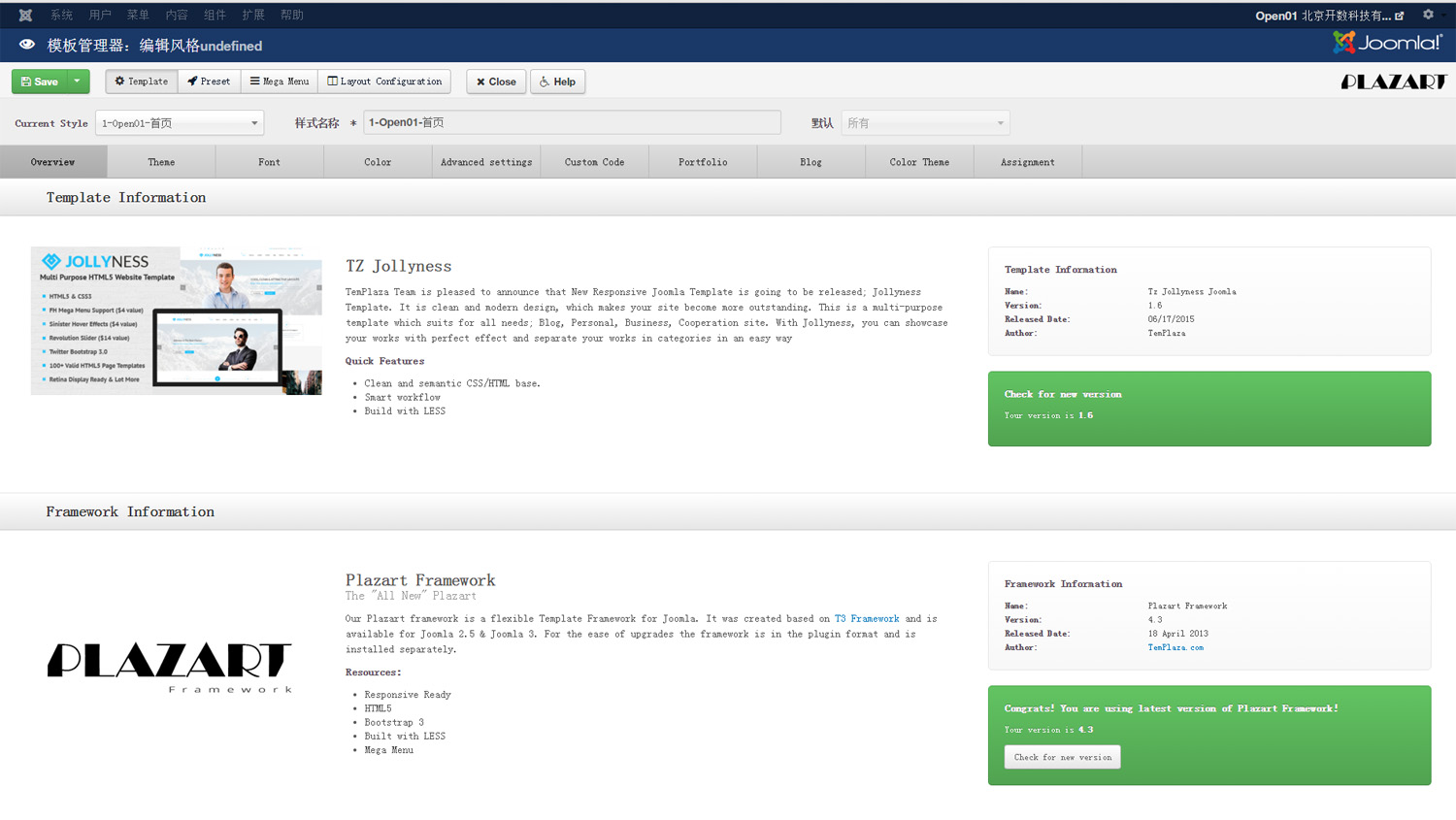1456x820 pixels.
Task: Open the Mega Menu builder
Action: pyautogui.click(x=253, y=82)
